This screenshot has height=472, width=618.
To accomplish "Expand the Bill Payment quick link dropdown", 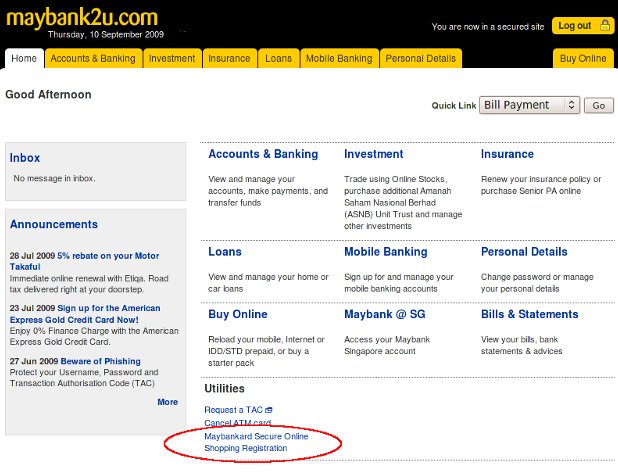I will pos(529,105).
